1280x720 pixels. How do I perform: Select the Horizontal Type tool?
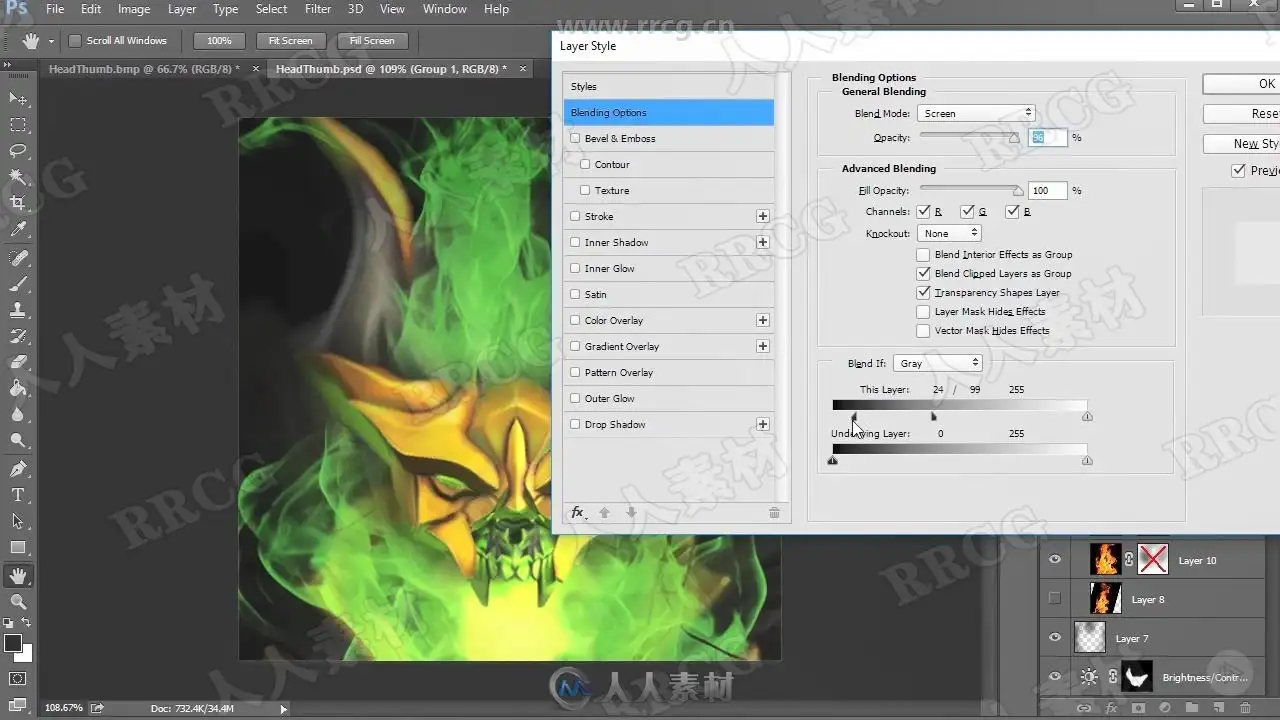pos(18,495)
